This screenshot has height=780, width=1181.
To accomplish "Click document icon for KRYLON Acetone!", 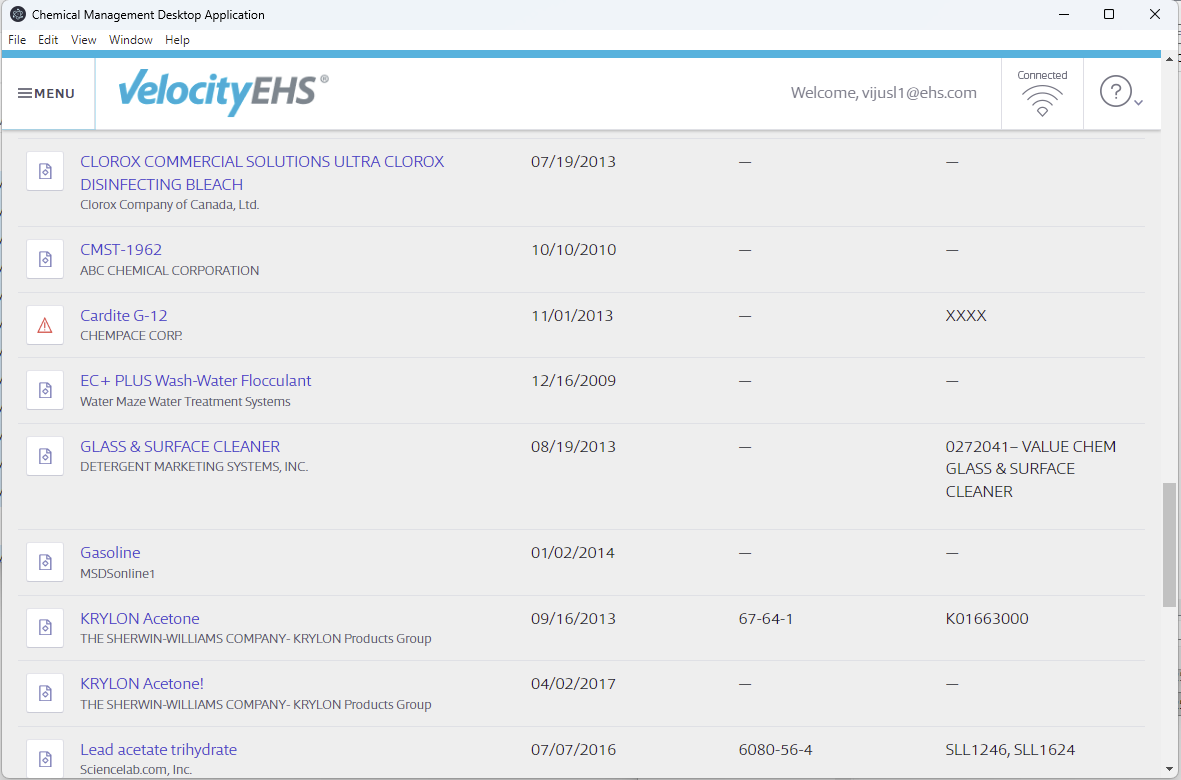I will [45, 693].
